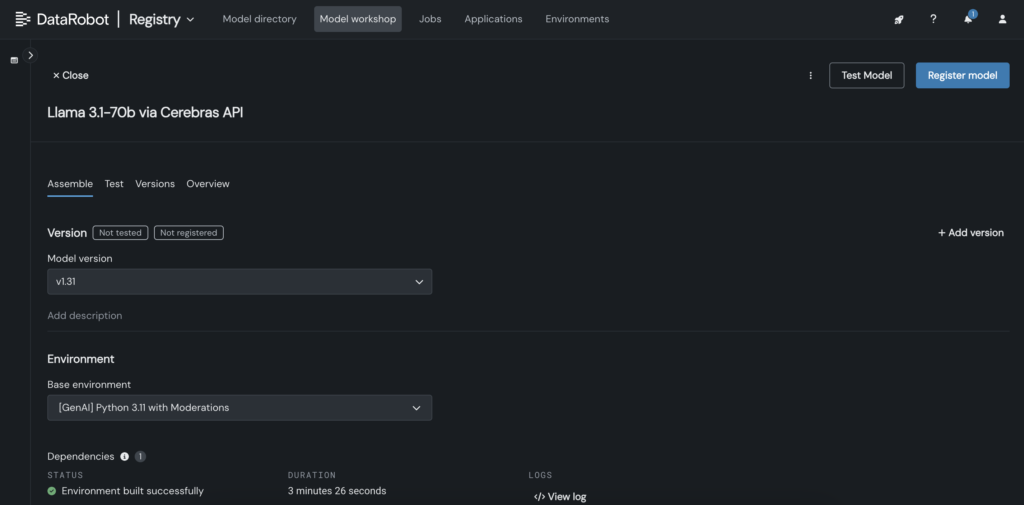The width and height of the screenshot is (1024, 505).
Task: Click the DataRobot logo icon
Action: 23,20
